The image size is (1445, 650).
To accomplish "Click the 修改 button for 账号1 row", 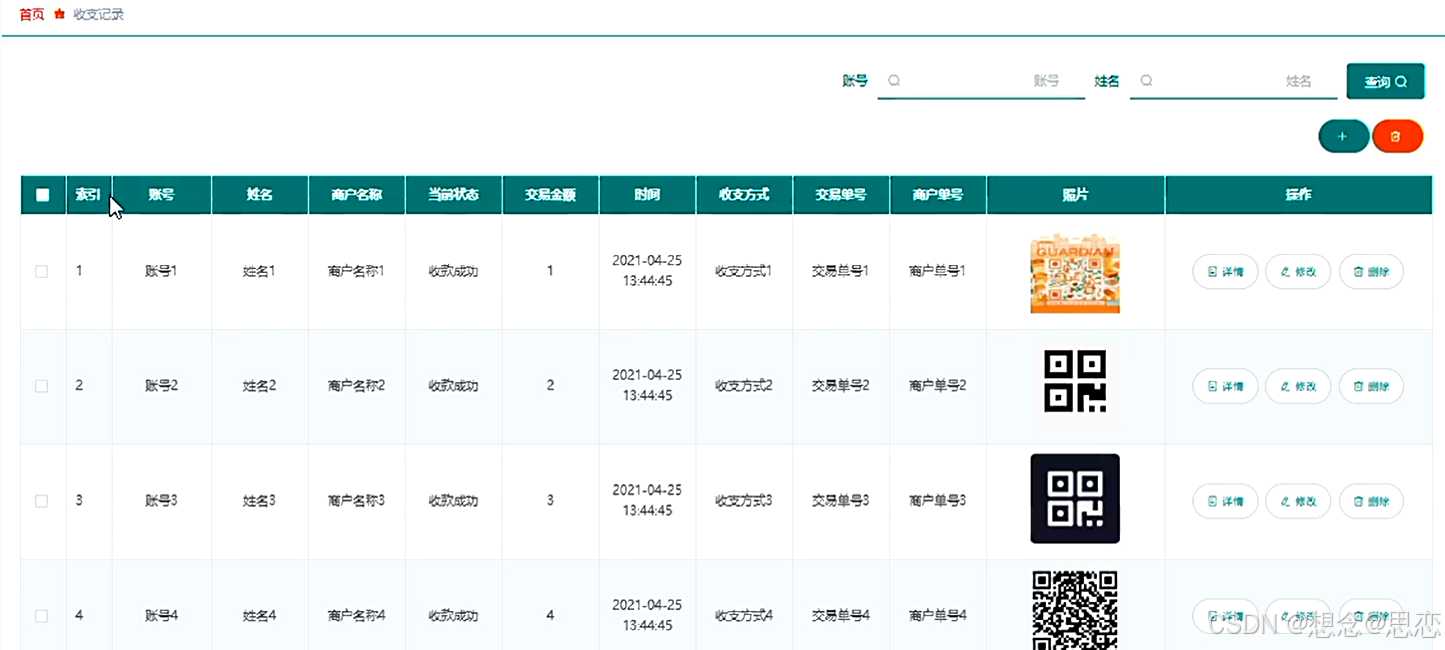I will tap(1298, 271).
